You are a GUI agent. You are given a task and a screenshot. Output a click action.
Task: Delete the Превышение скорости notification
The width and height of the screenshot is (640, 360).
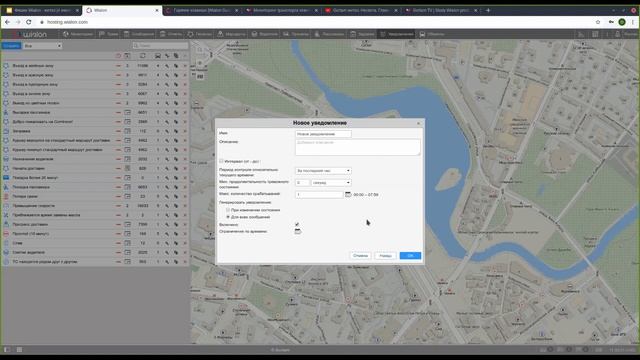(x=185, y=206)
